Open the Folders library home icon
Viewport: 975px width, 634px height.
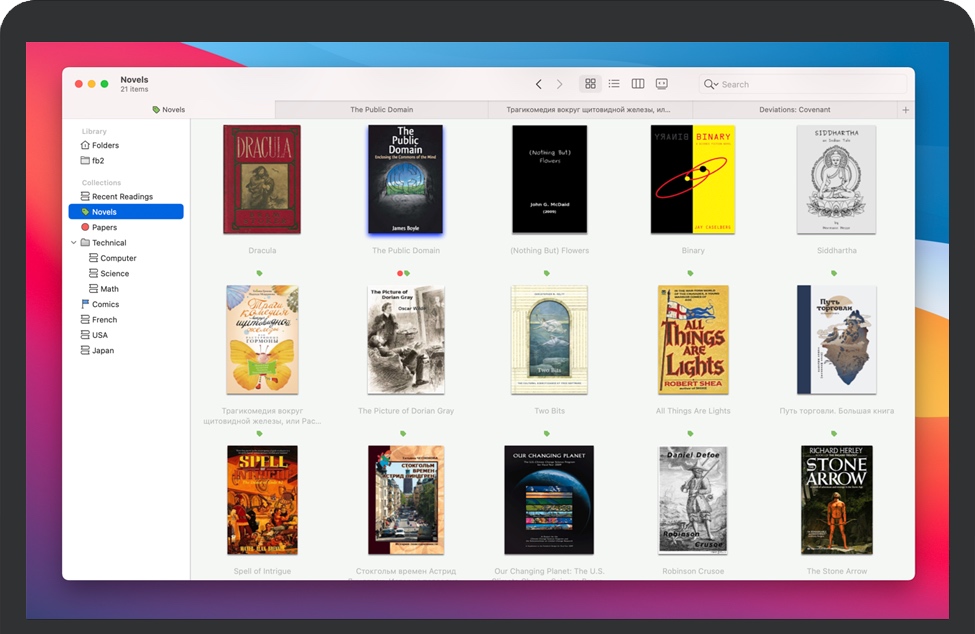click(85, 145)
